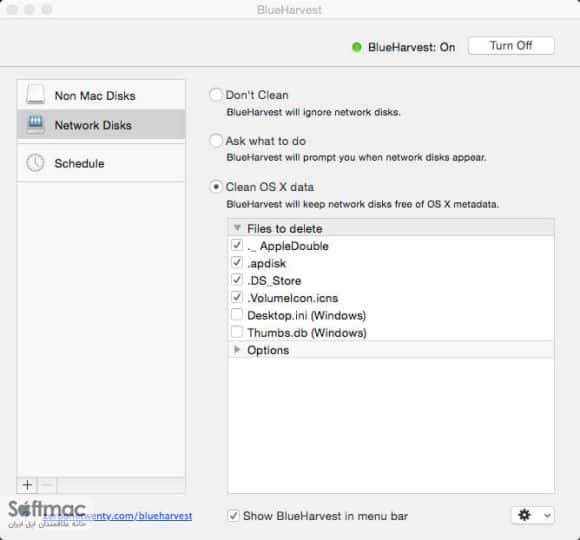Click the plus add button
This screenshot has height=540, width=580.
(27, 485)
